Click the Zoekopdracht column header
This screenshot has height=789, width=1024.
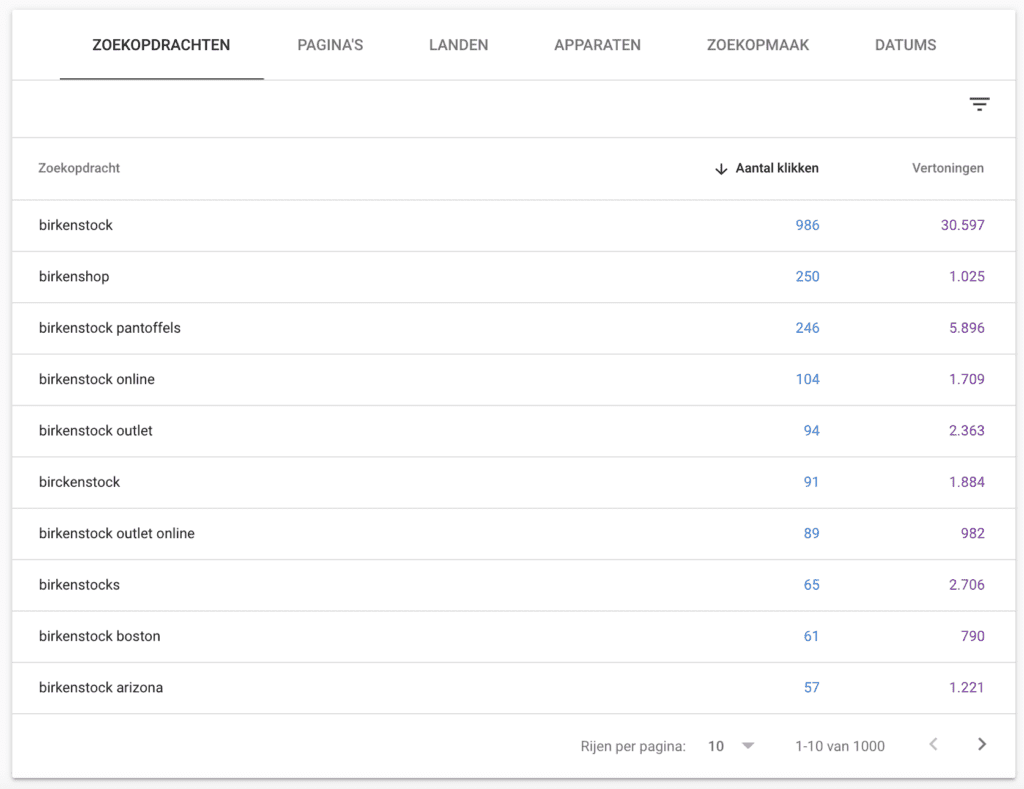click(x=79, y=168)
